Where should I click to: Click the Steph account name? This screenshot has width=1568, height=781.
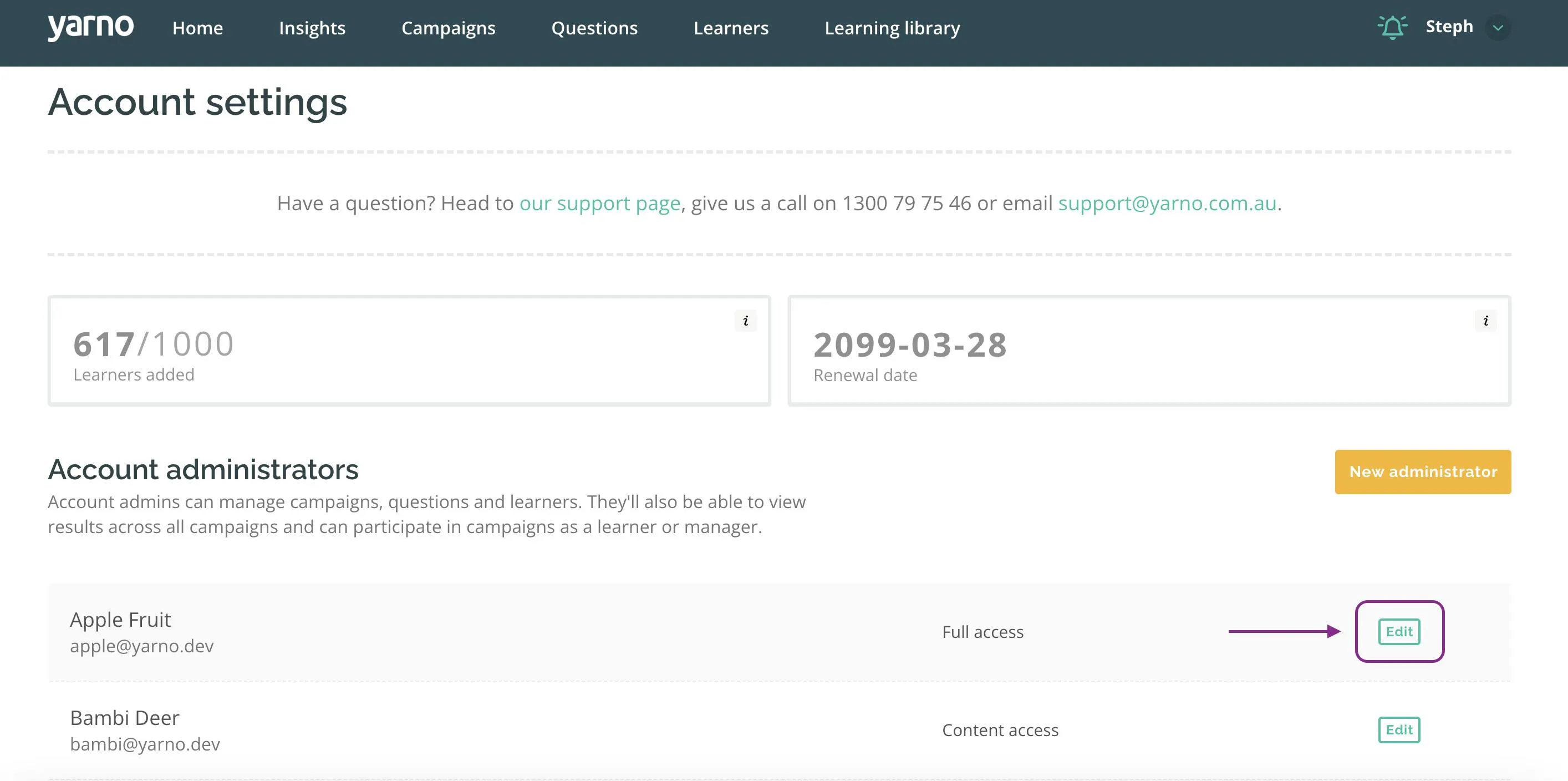tap(1449, 27)
